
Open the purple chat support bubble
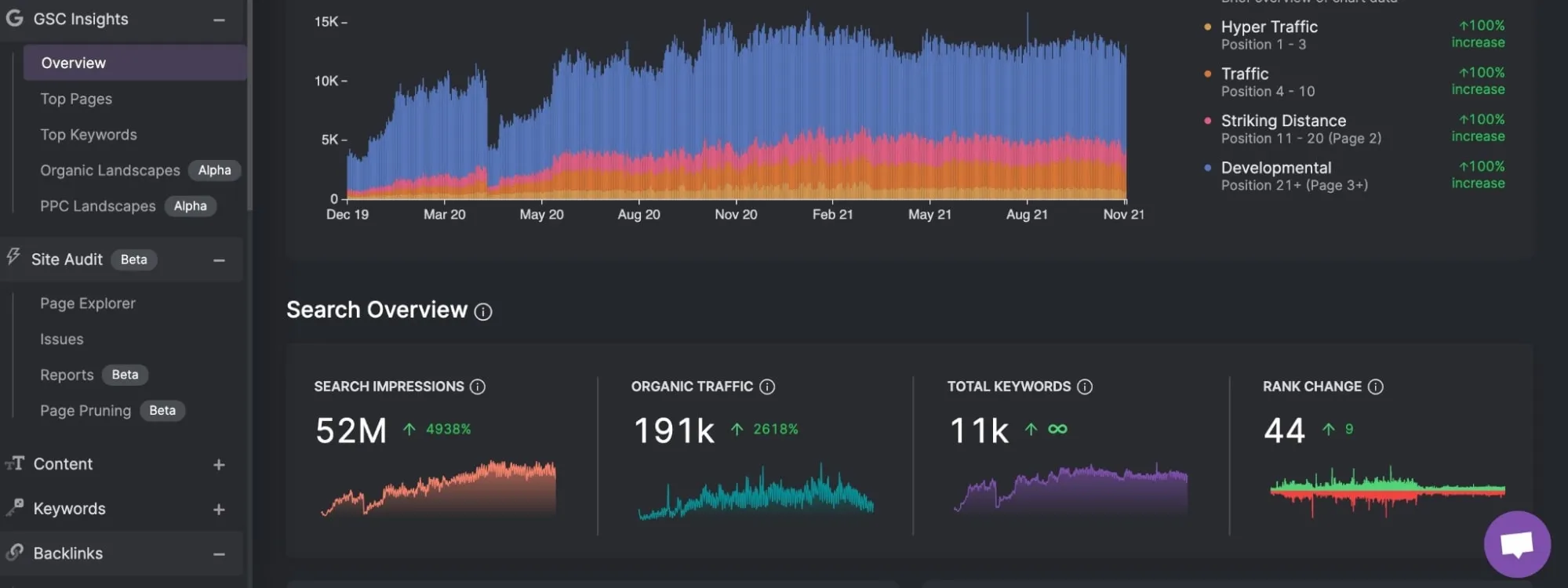(1516, 544)
